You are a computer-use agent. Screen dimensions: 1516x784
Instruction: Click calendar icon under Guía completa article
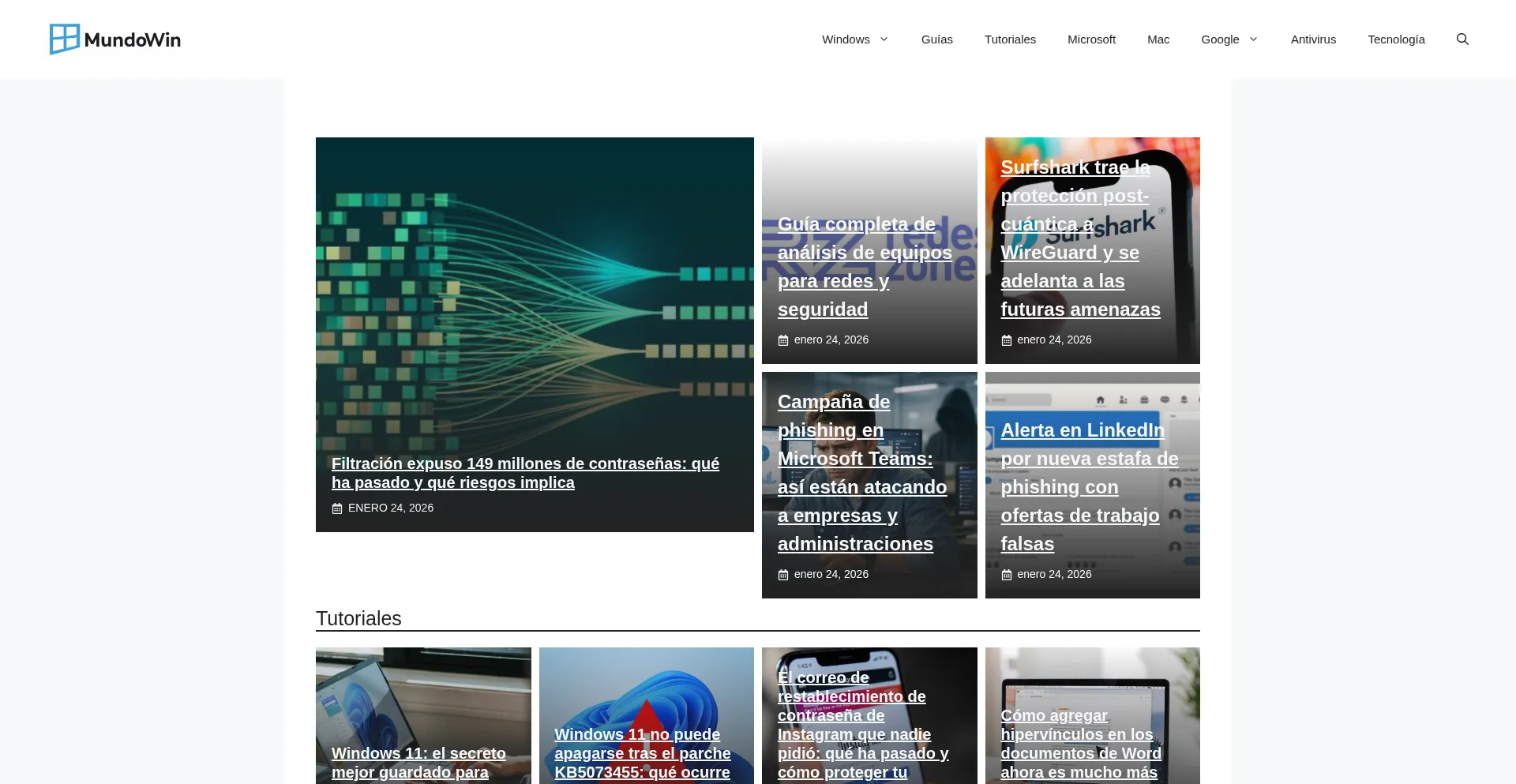[783, 340]
